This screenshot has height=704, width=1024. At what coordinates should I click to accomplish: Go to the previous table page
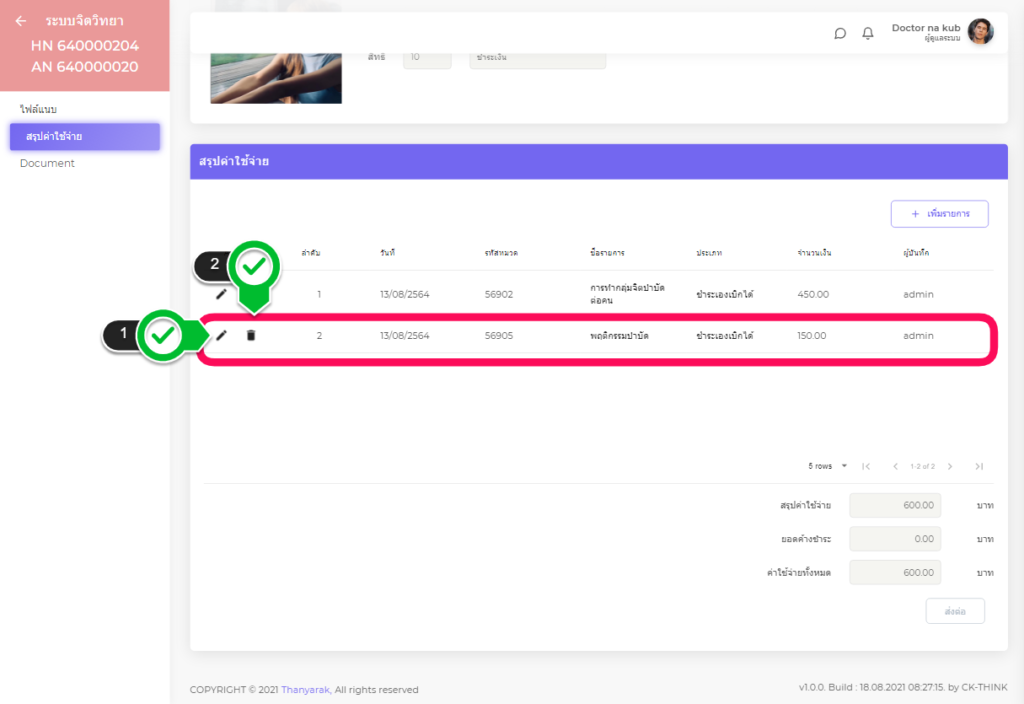pyautogui.click(x=895, y=466)
